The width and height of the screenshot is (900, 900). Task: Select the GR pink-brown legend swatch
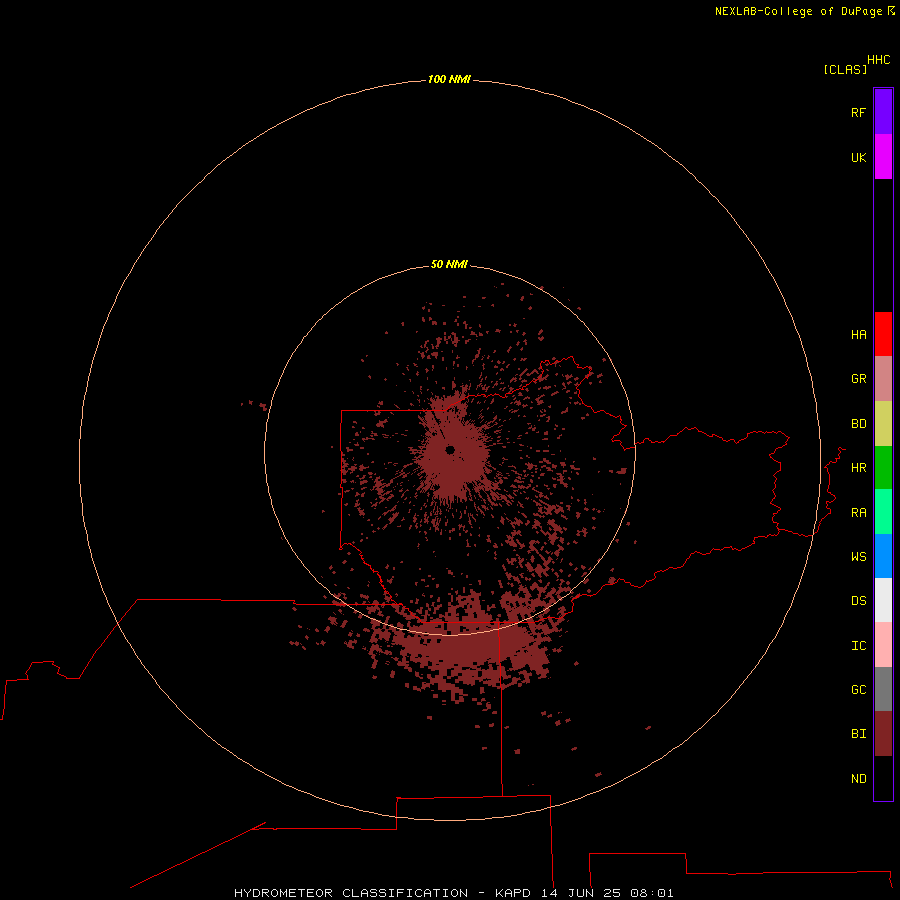pyautogui.click(x=883, y=379)
